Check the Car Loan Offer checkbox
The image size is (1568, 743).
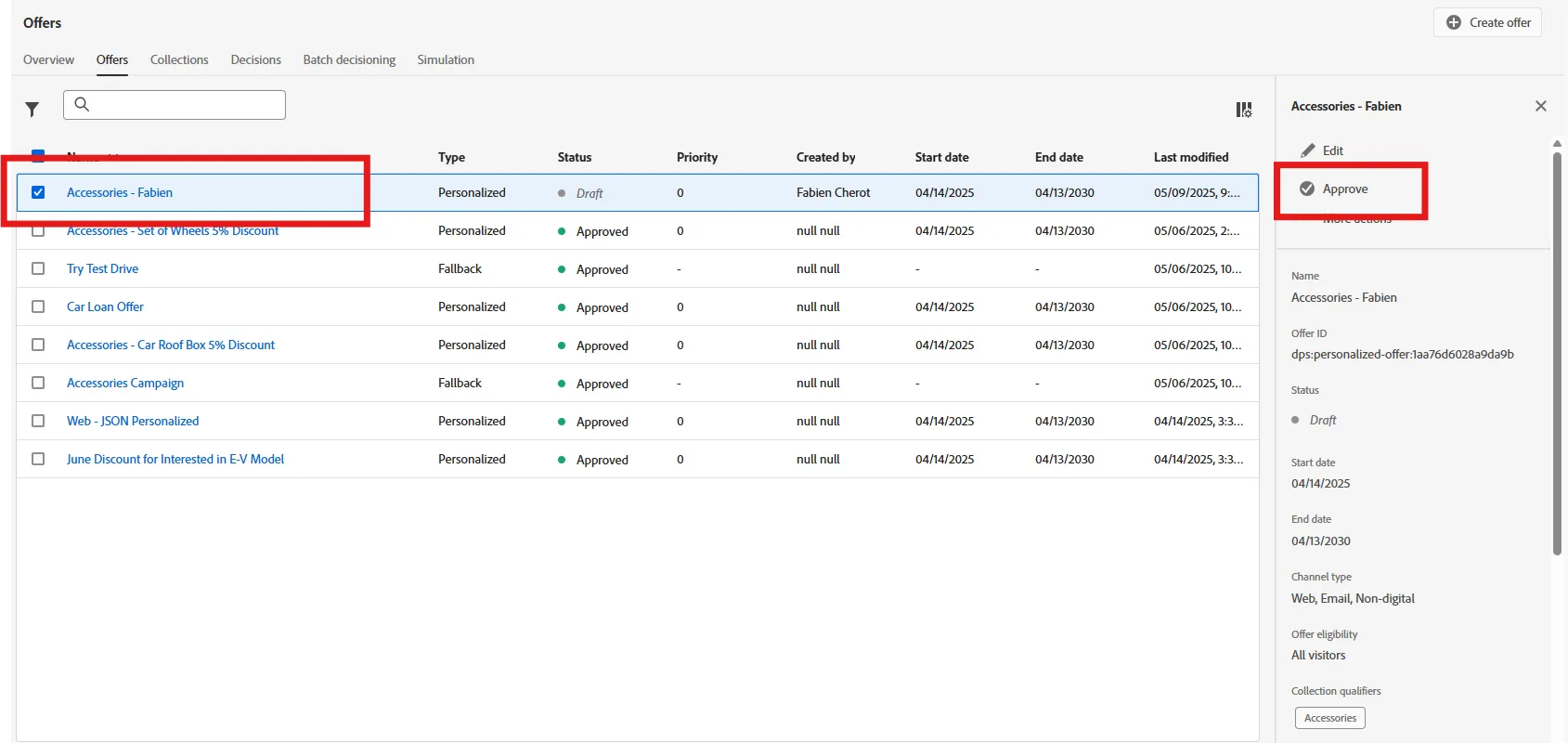pyautogui.click(x=38, y=306)
